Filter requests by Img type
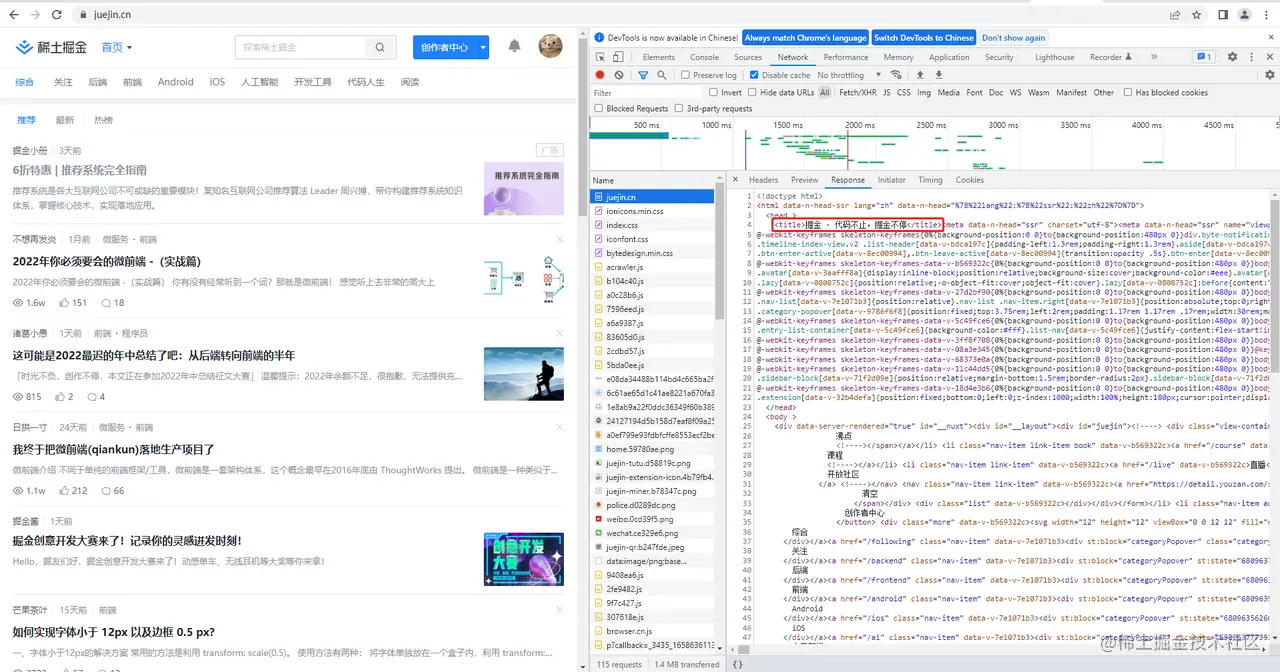The width and height of the screenshot is (1280, 672). [x=924, y=93]
